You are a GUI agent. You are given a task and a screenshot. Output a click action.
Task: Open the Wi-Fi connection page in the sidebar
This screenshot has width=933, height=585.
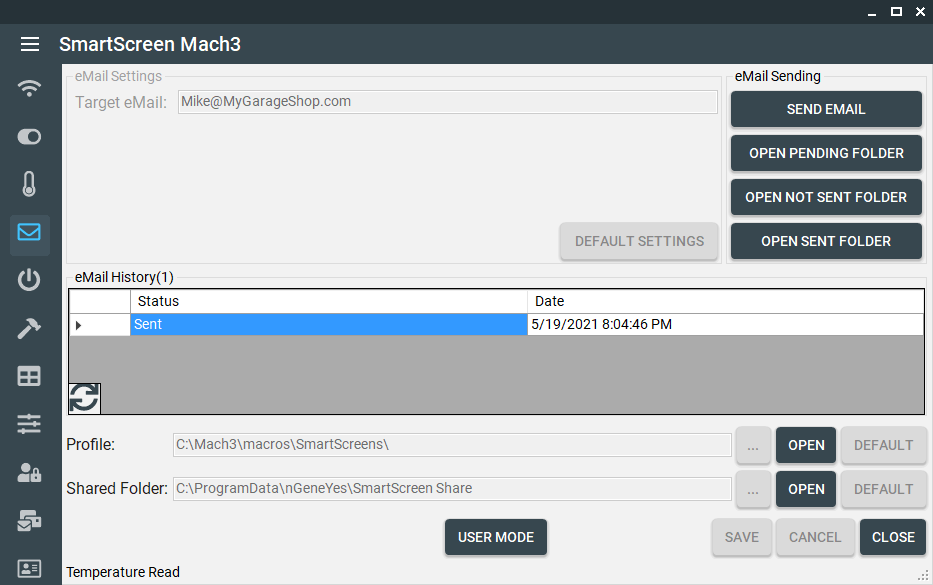[30, 89]
